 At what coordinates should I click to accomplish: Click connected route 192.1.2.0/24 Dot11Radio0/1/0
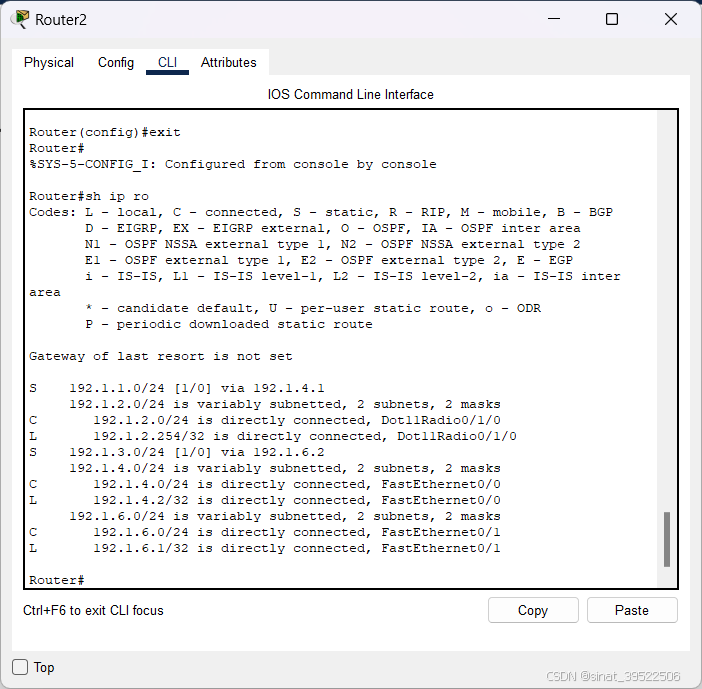point(265,420)
